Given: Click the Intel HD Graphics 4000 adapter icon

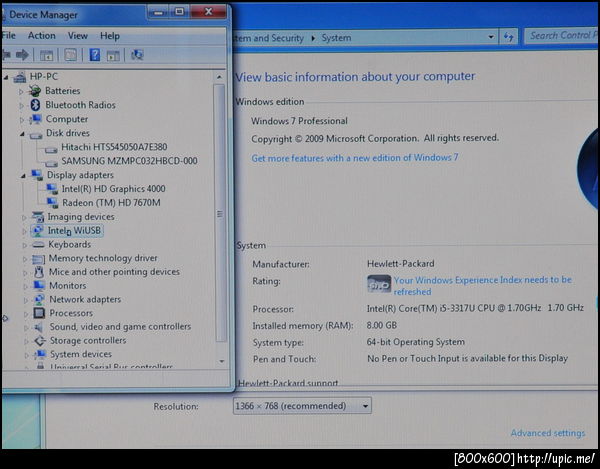Looking at the screenshot, I should (52, 189).
